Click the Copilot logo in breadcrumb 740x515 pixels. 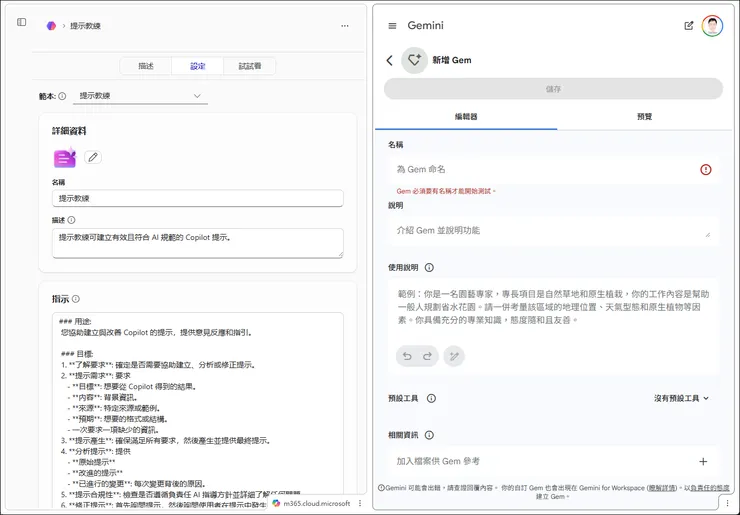point(51,25)
